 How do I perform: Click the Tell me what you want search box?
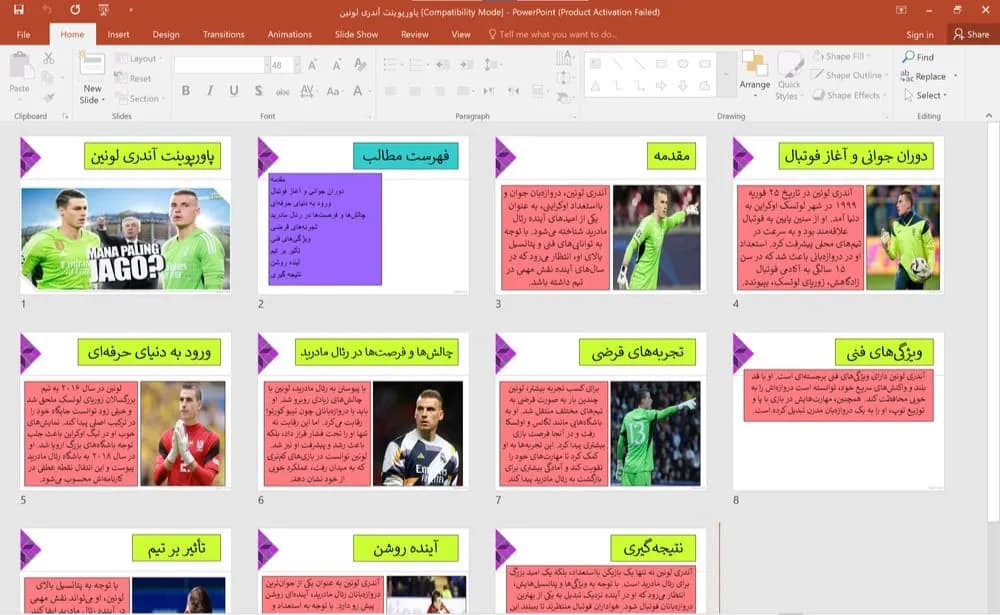tap(552, 34)
